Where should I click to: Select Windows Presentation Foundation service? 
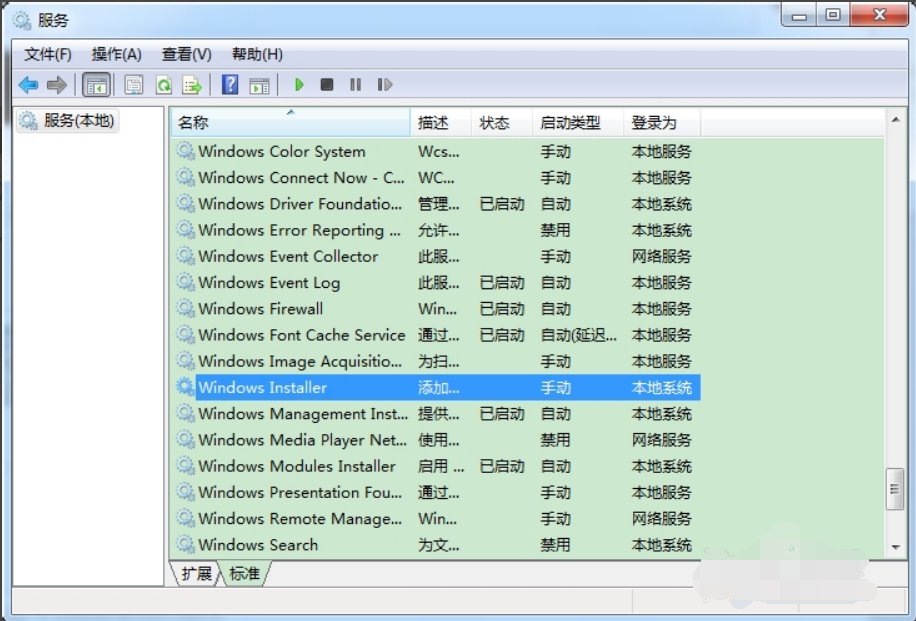(300, 492)
